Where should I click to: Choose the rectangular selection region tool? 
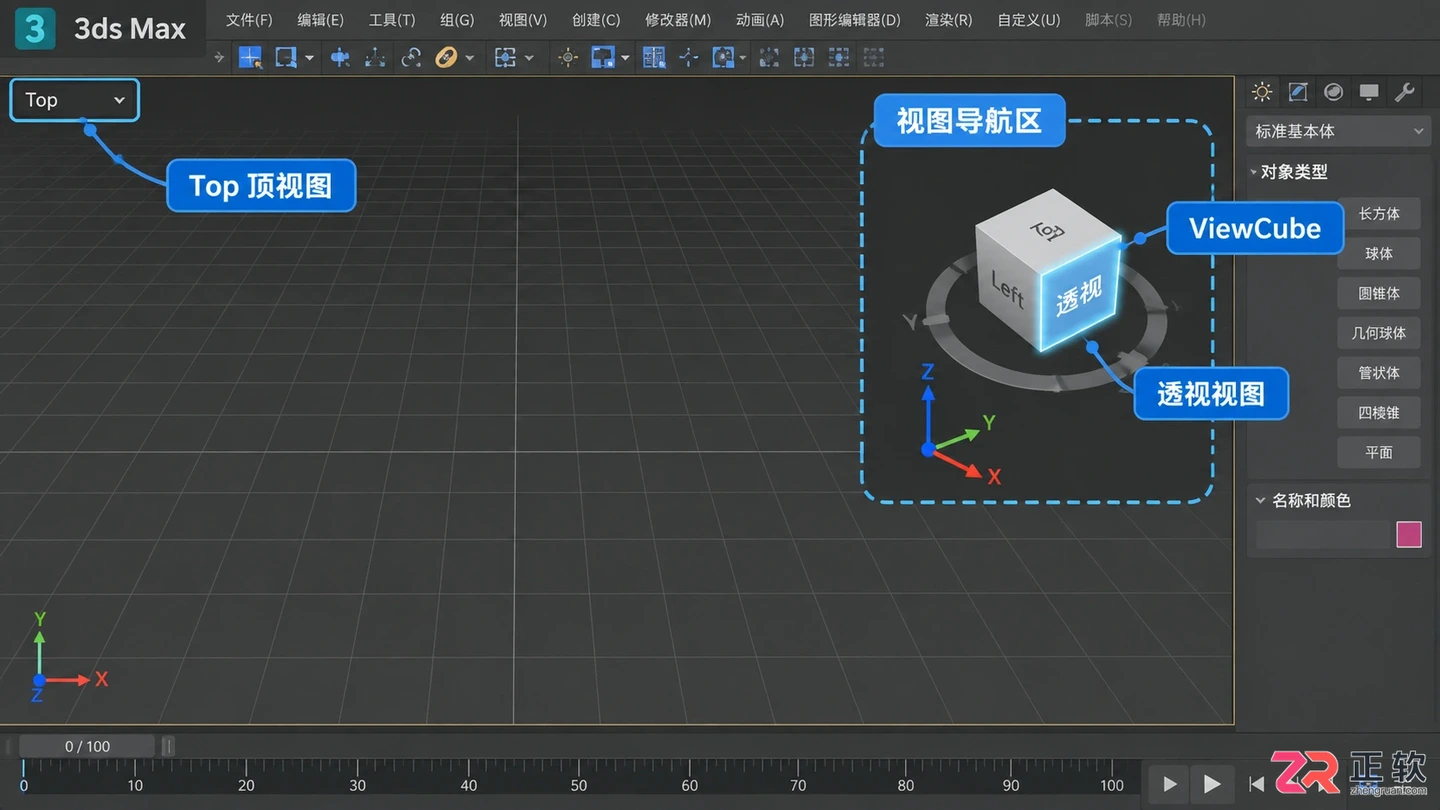pyautogui.click(x=286, y=58)
